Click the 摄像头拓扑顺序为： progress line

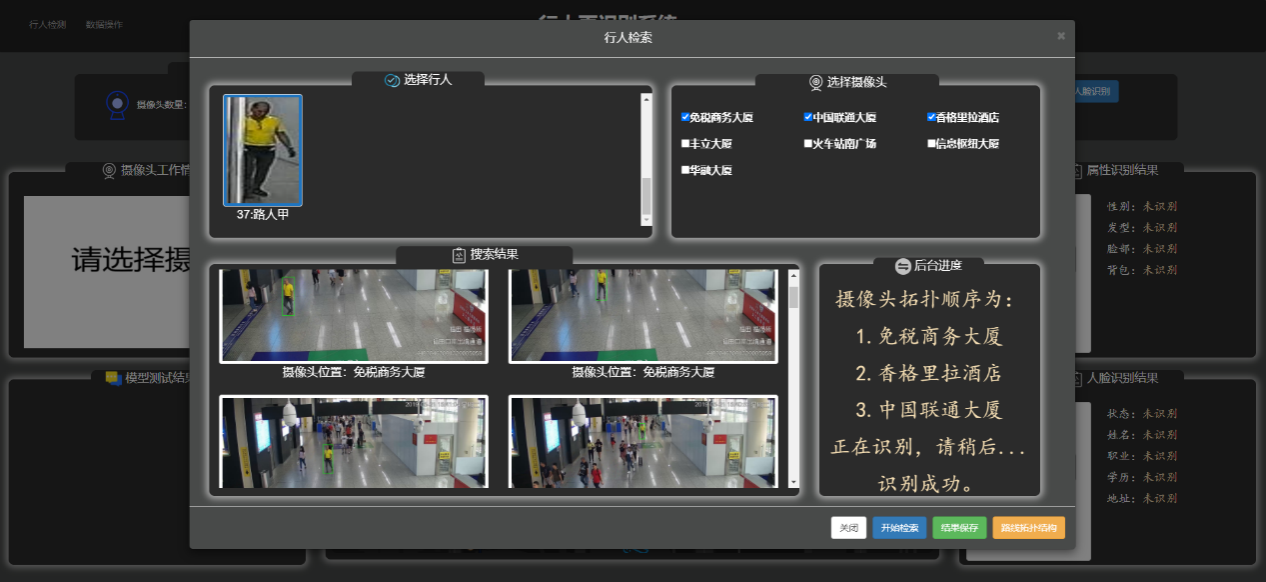pyautogui.click(x=925, y=299)
